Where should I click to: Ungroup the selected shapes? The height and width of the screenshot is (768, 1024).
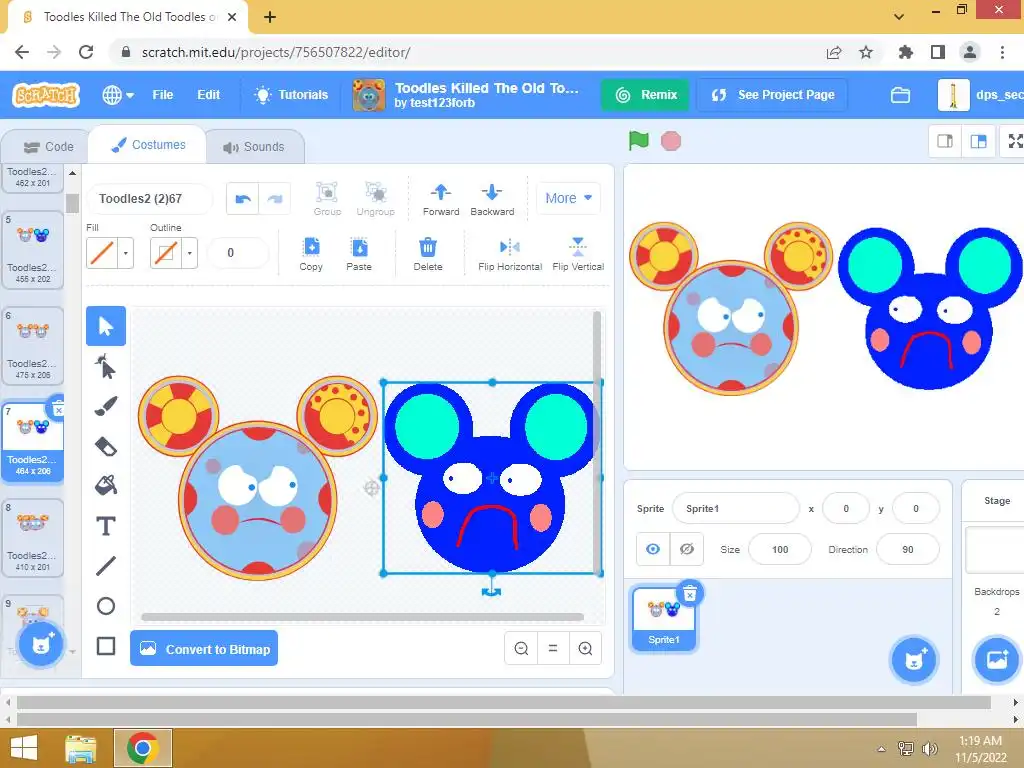pos(376,199)
